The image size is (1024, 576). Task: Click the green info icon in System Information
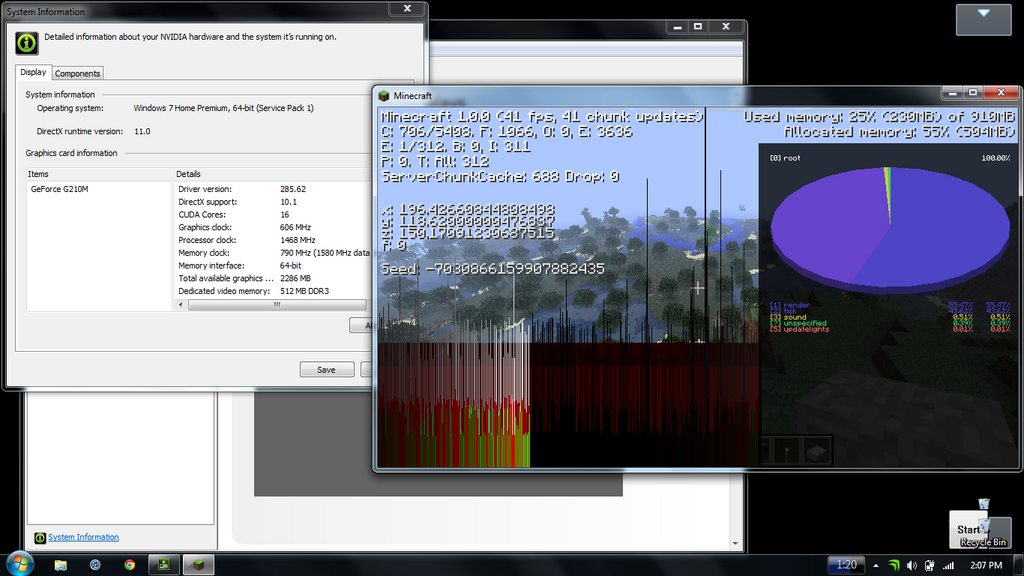[27, 43]
